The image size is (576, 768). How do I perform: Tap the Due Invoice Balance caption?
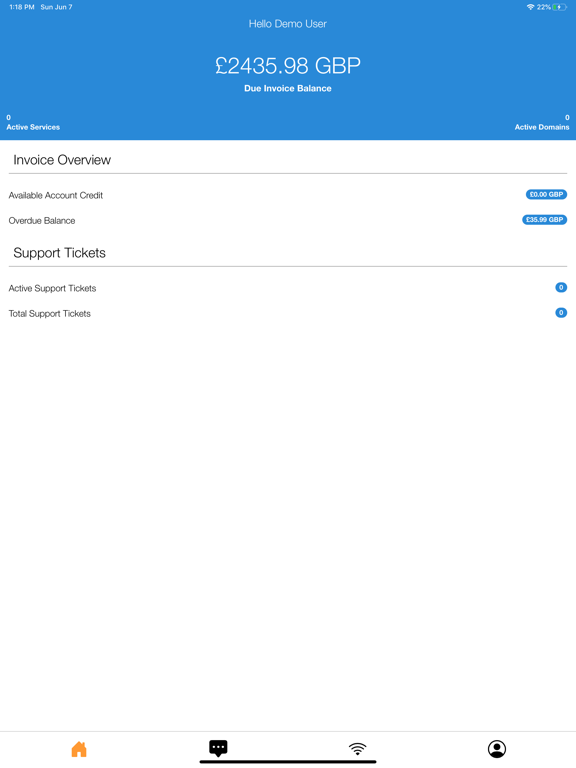tap(288, 89)
